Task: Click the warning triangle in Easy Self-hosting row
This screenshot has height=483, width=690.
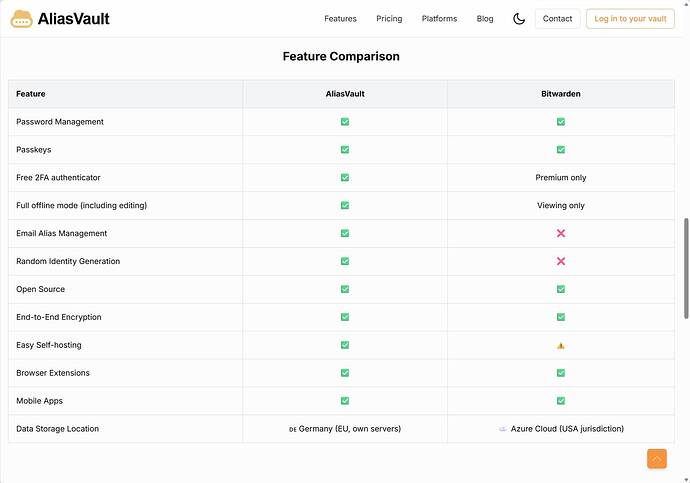Action: pyautogui.click(x=561, y=346)
